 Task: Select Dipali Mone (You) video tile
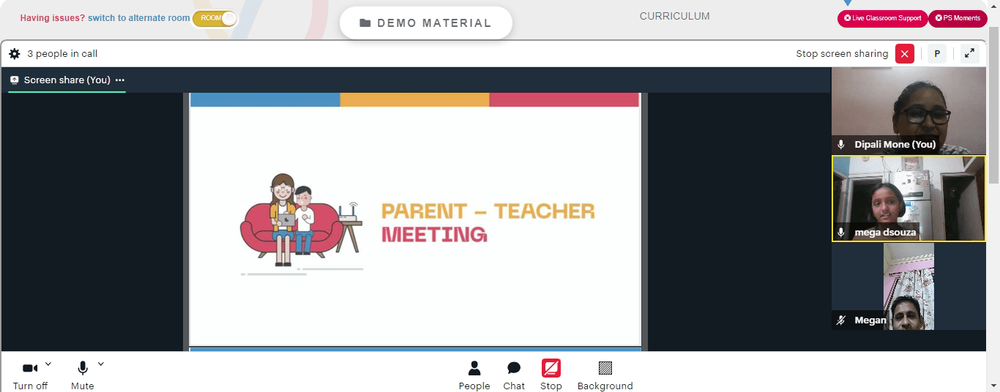click(908, 111)
